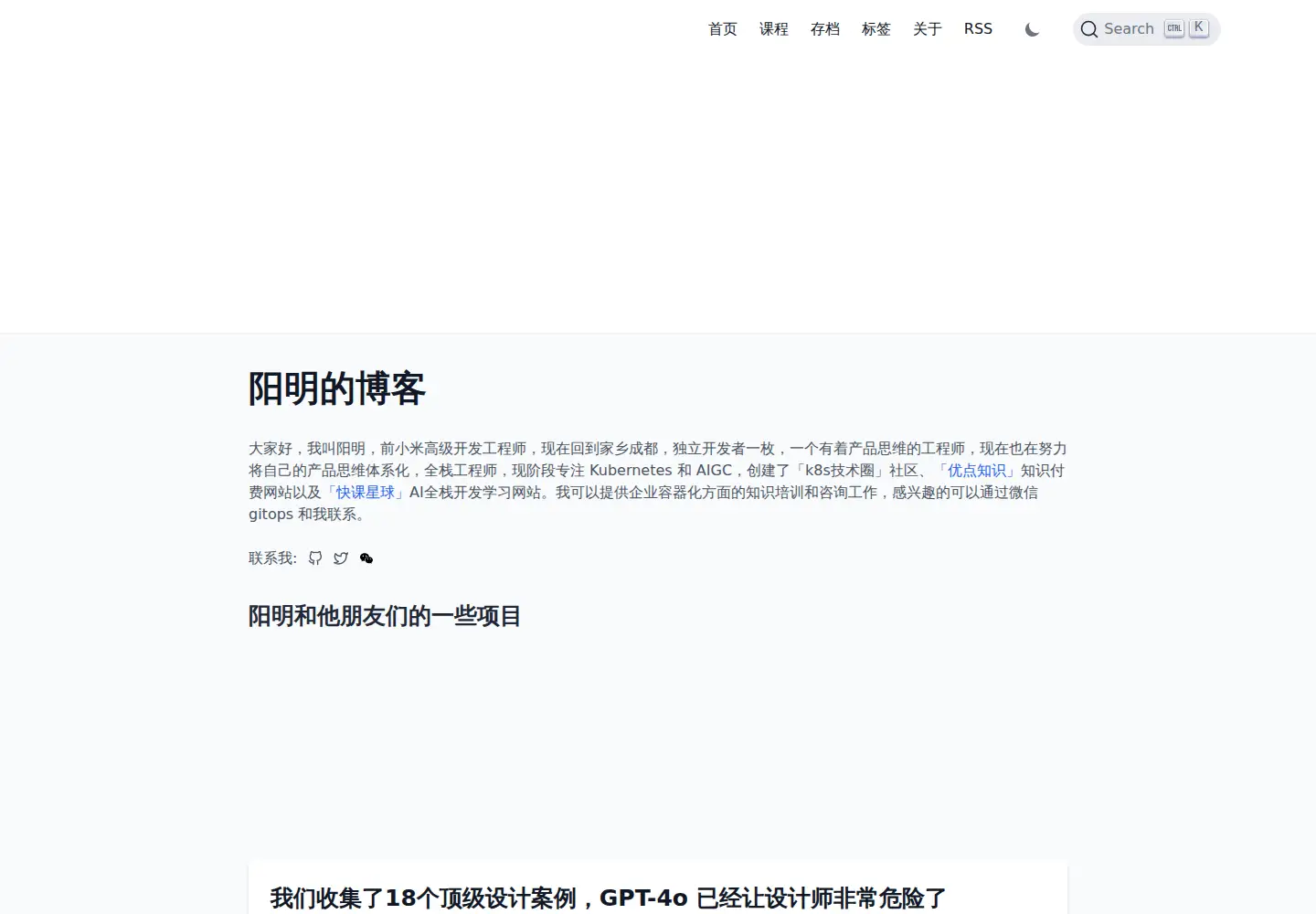Follow the 快课星球 link
The image size is (1316, 914).
(x=366, y=493)
